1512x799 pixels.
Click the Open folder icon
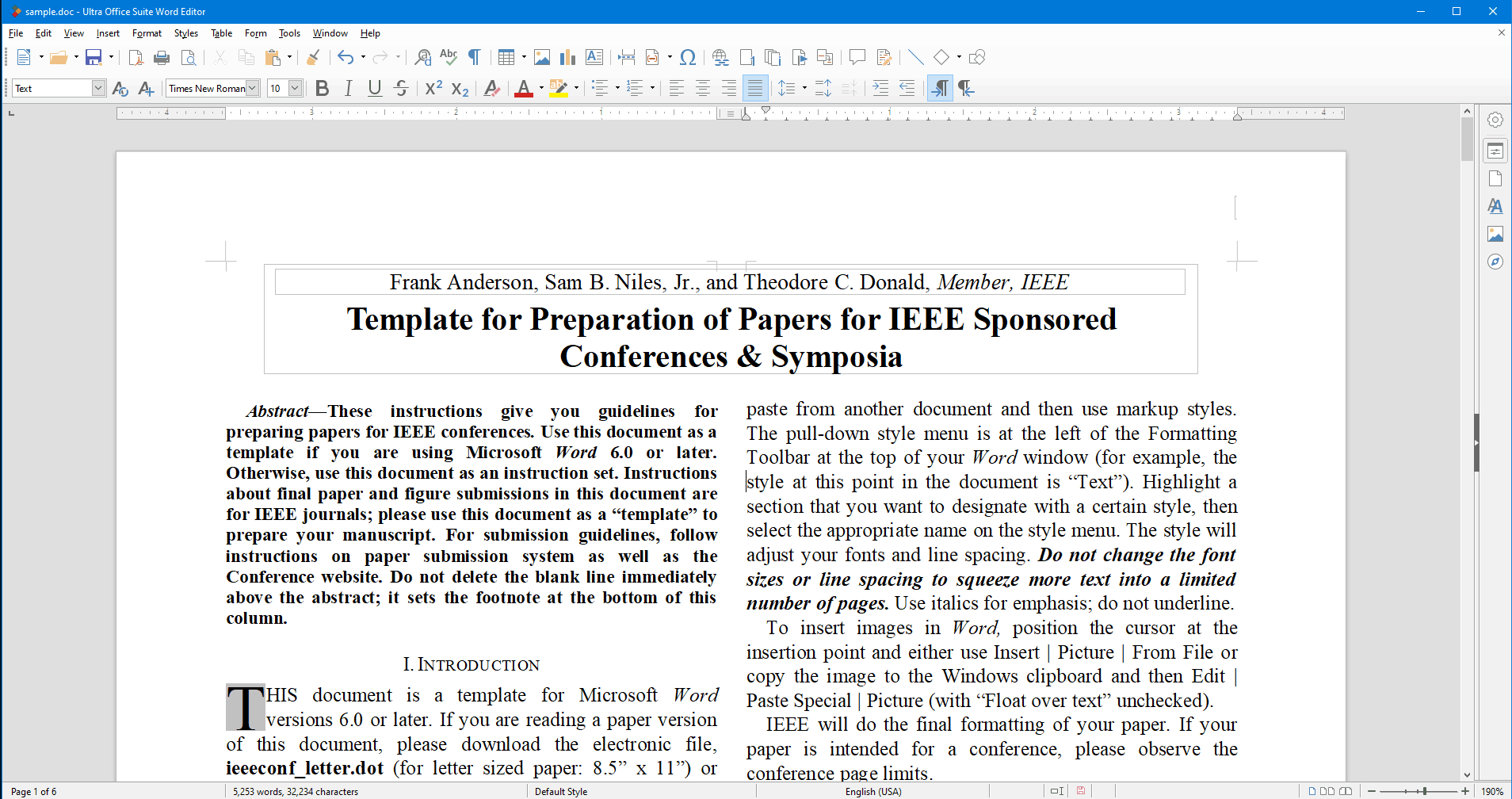[x=59, y=57]
